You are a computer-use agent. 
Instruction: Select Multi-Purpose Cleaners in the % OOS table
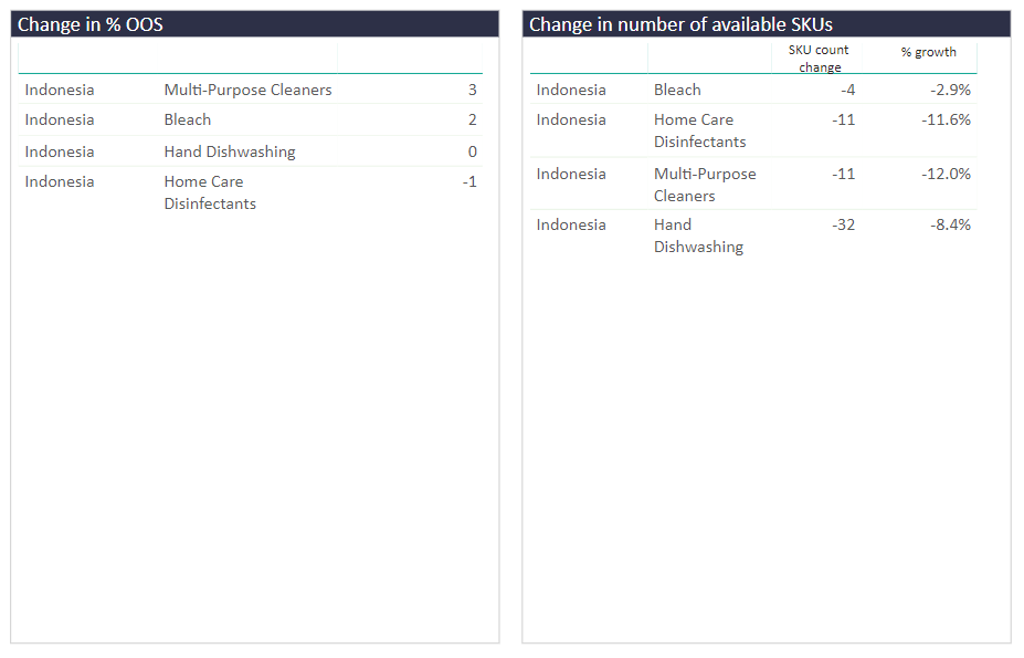coord(247,90)
